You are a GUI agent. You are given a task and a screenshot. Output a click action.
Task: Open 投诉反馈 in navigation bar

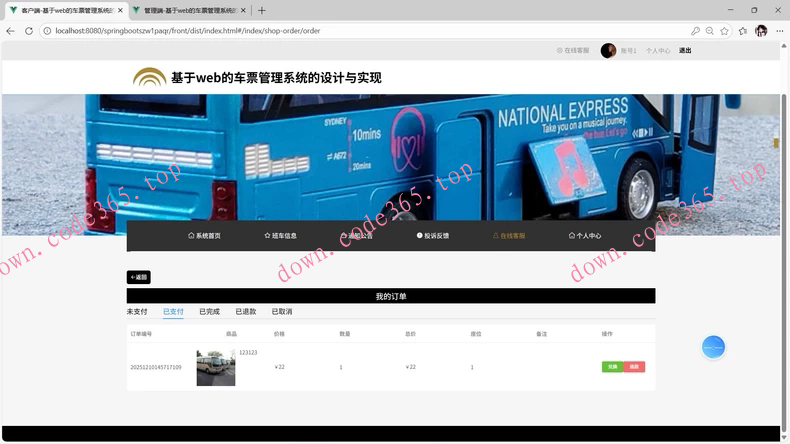[433, 235]
